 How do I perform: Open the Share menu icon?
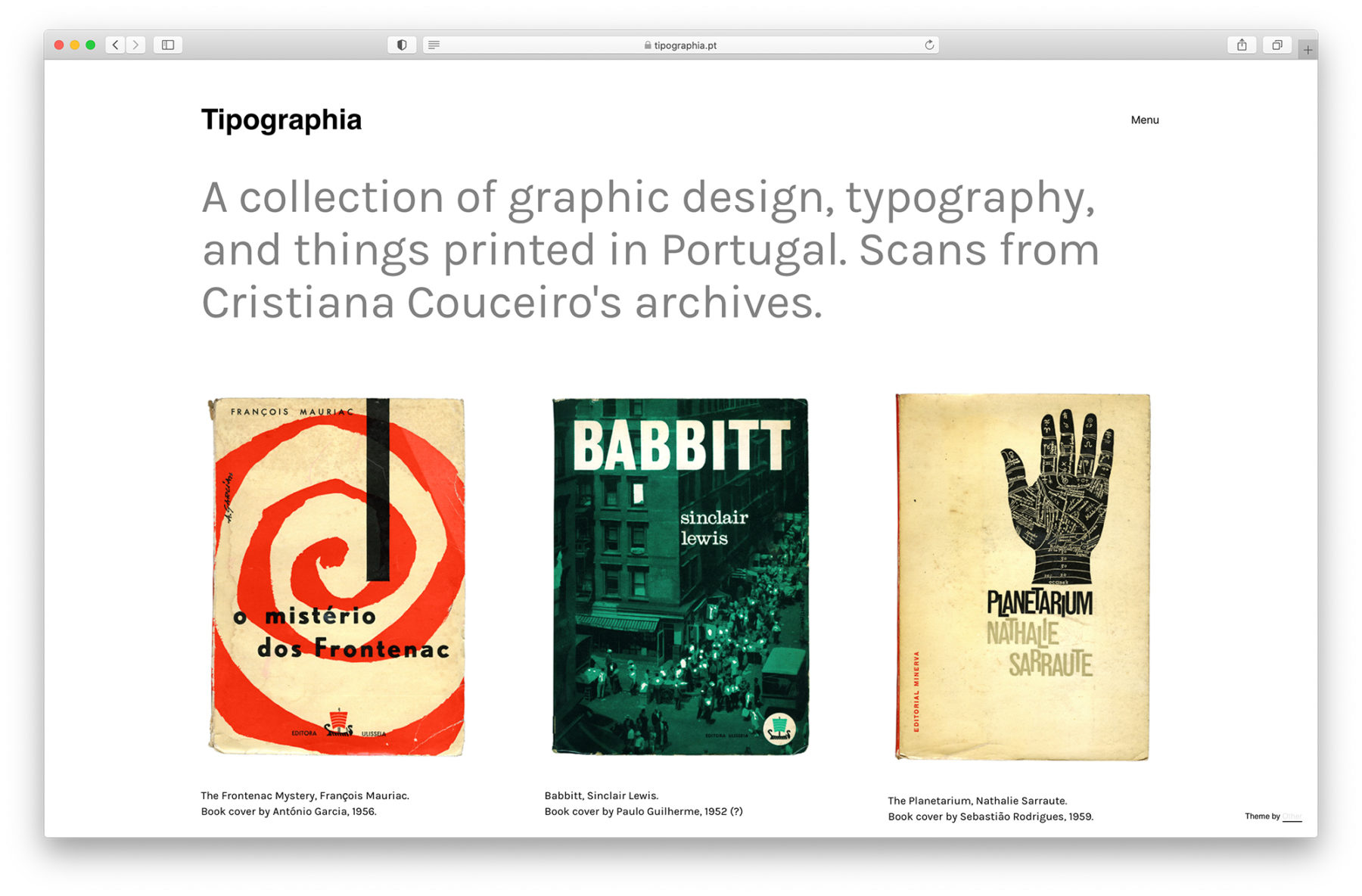click(1242, 45)
